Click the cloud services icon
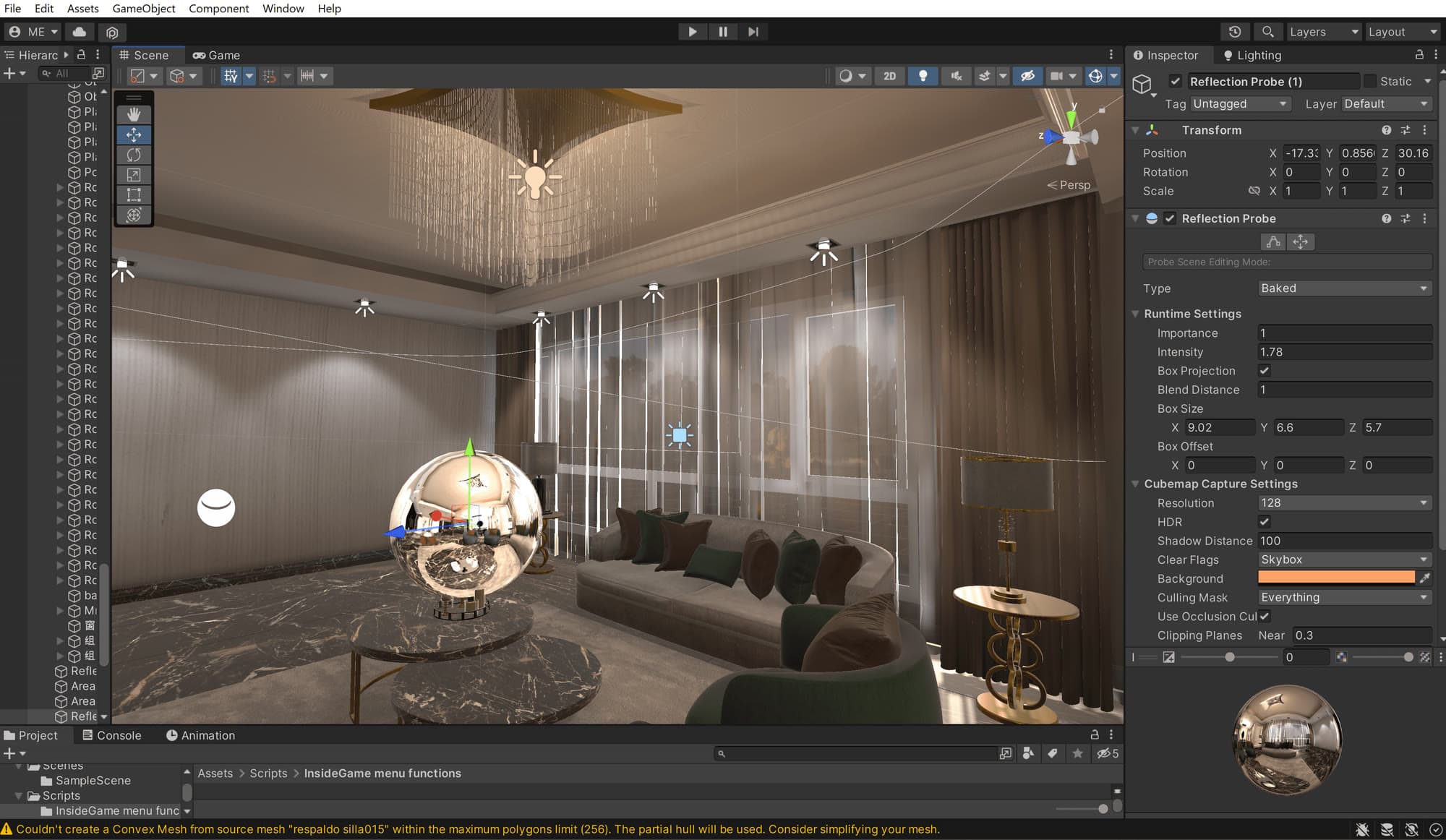The height and width of the screenshot is (840, 1446). point(80,32)
